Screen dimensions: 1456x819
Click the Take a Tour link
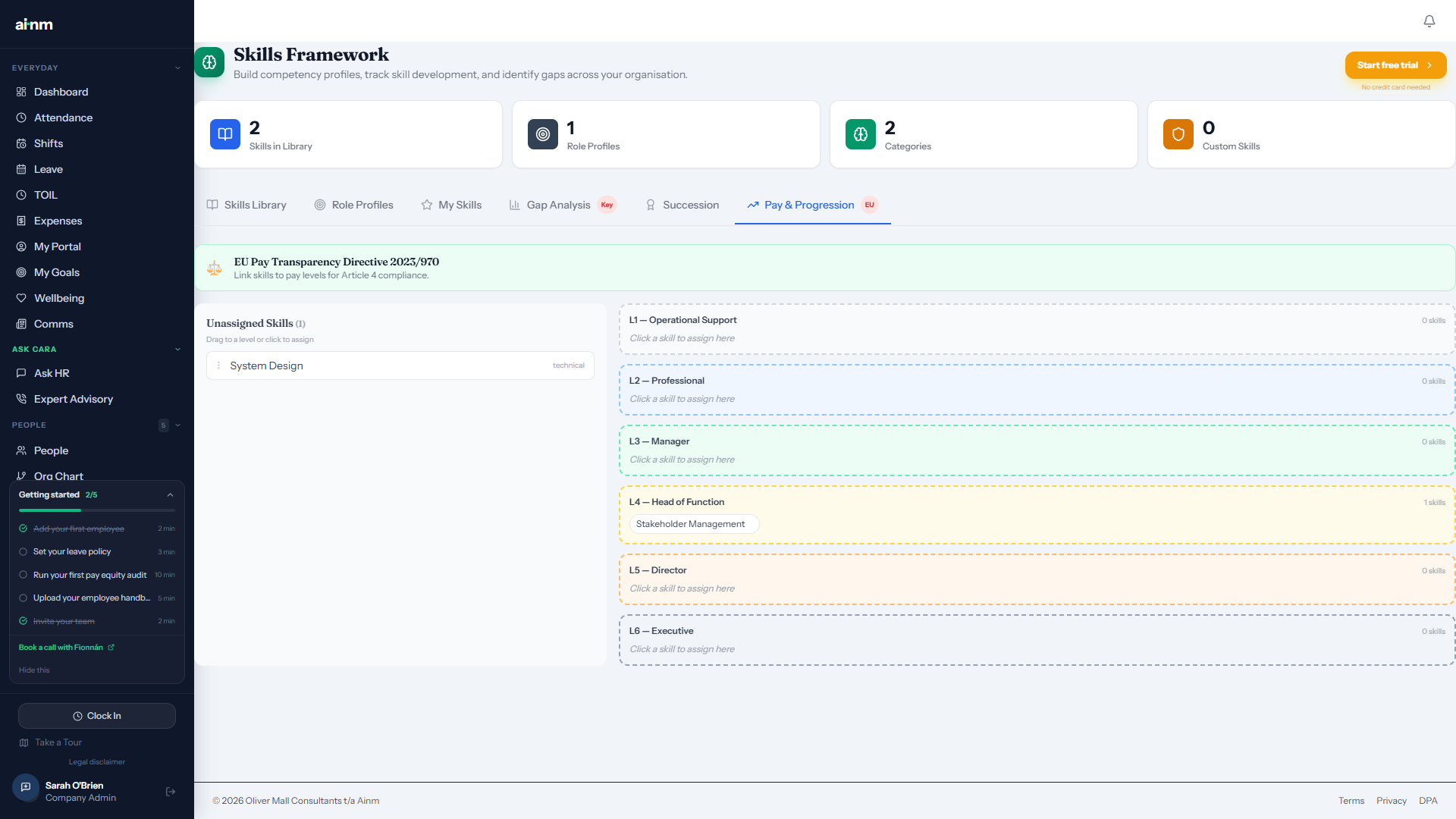point(51,742)
